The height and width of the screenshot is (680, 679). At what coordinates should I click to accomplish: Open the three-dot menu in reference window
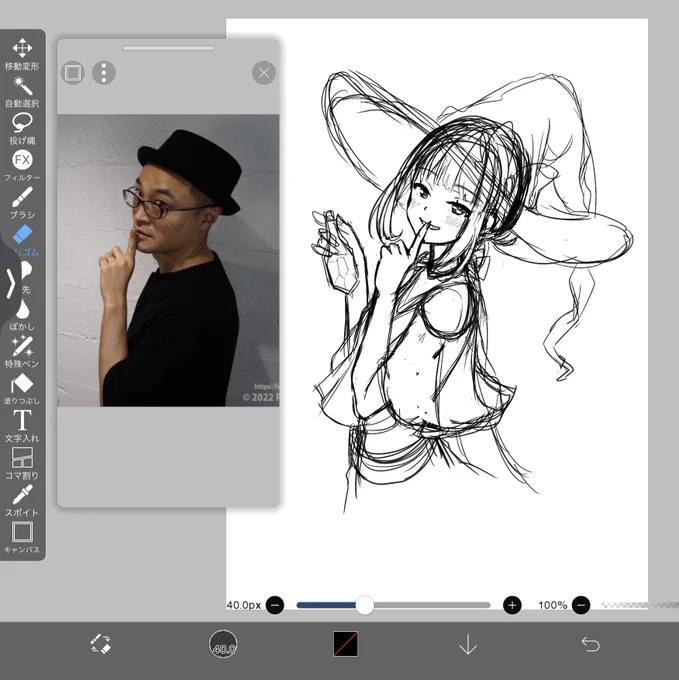tap(104, 72)
